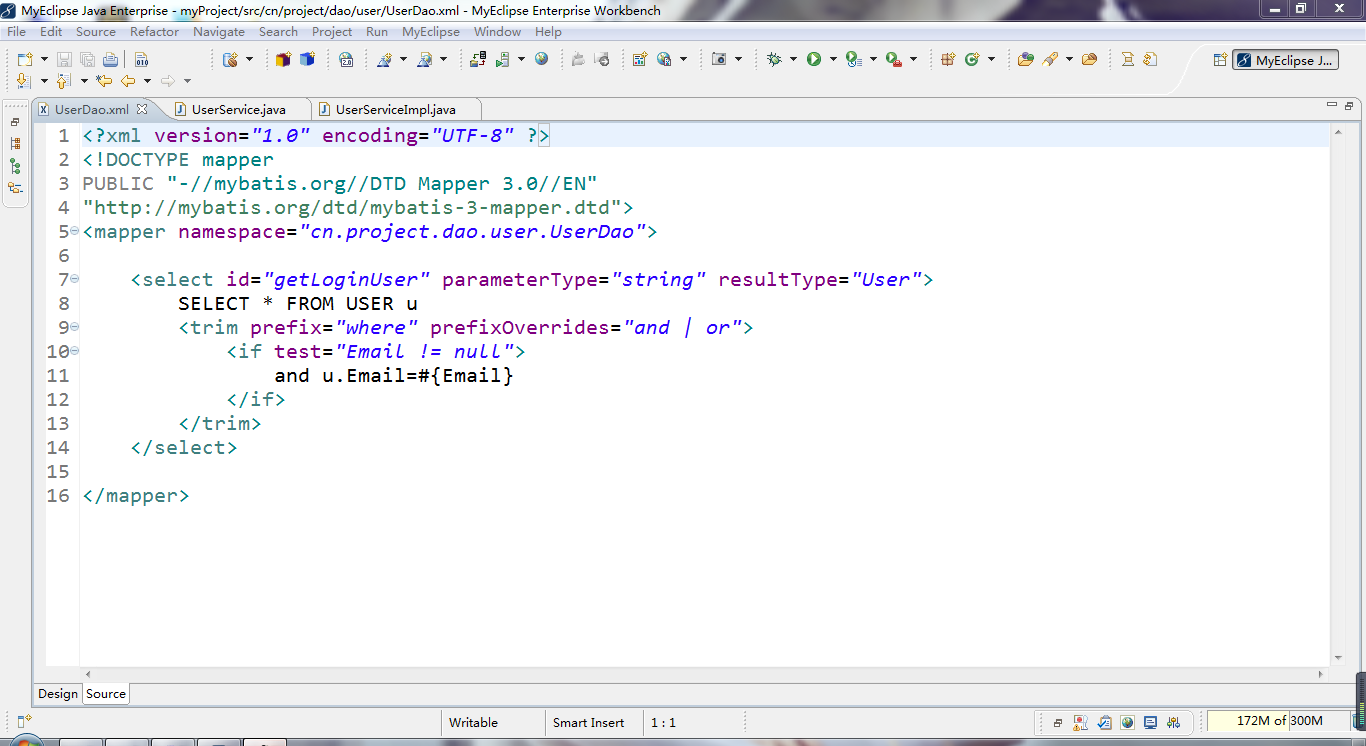
Task: Open the Project menu
Action: pos(332,31)
